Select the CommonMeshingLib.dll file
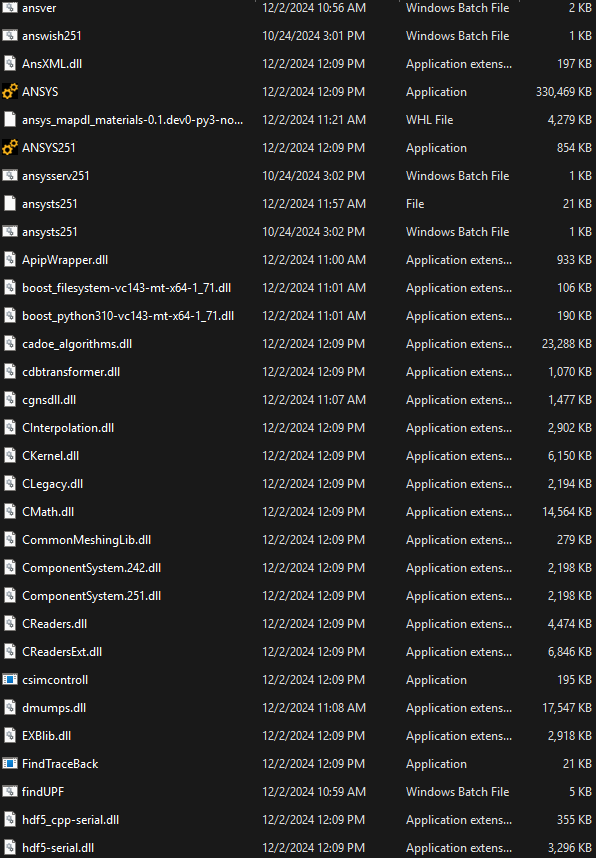 pyautogui.click(x=86, y=540)
